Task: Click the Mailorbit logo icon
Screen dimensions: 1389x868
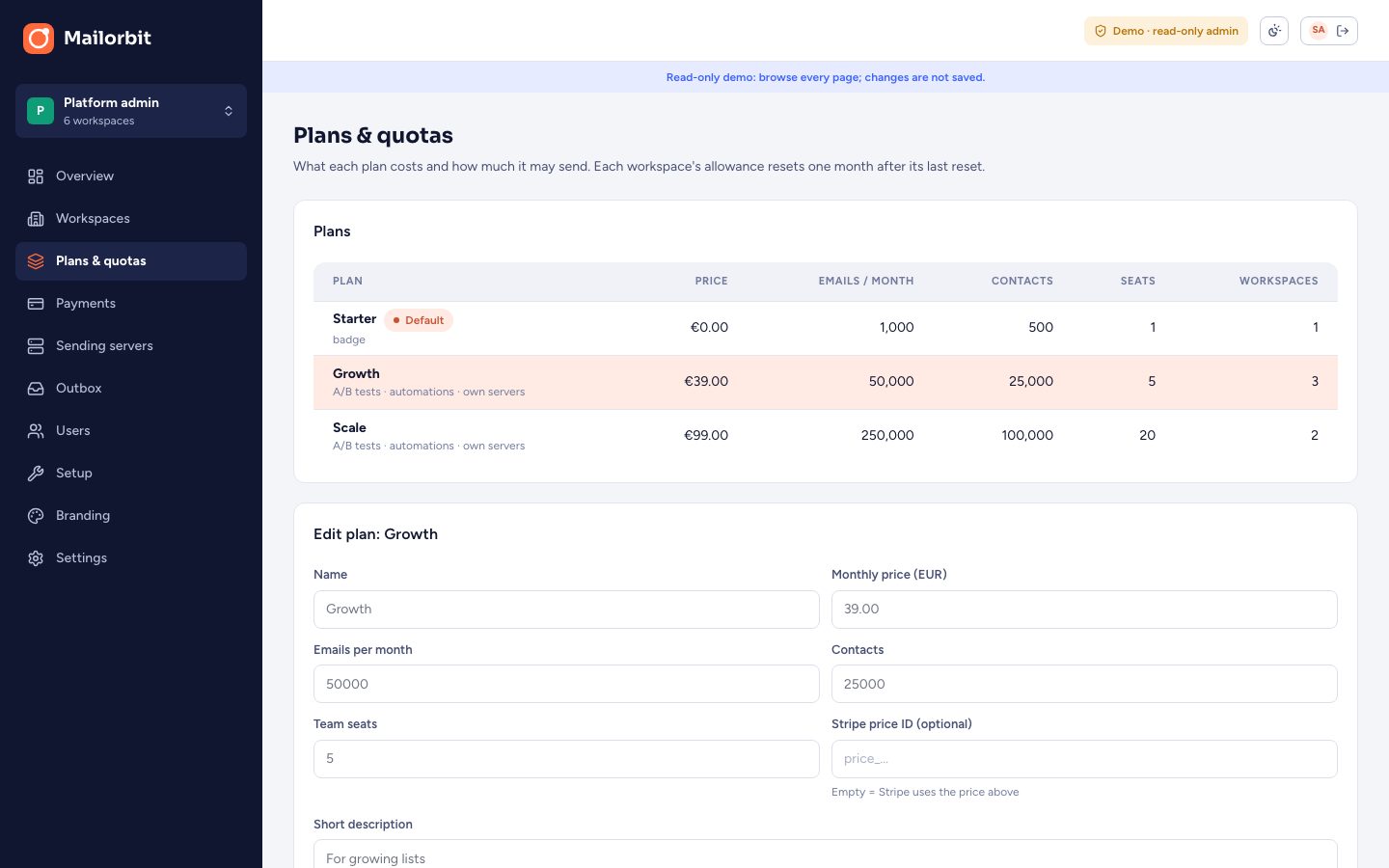Action: (x=39, y=39)
